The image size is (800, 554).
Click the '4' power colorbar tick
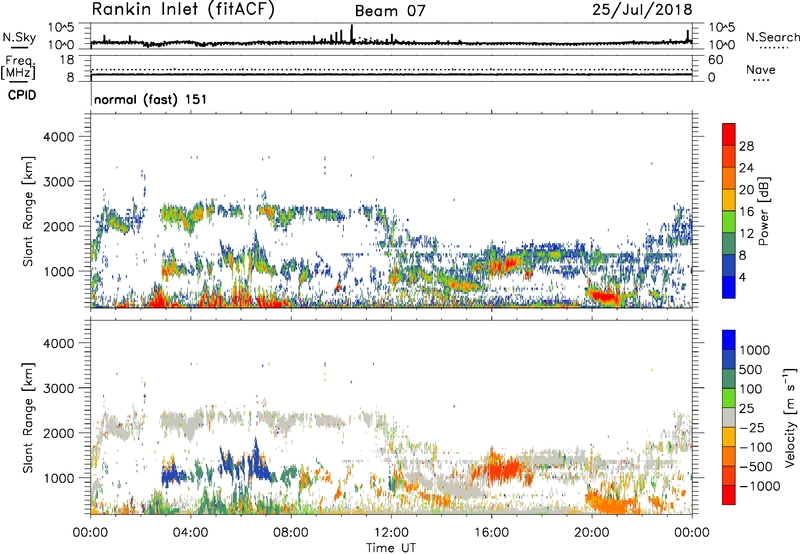pyautogui.click(x=743, y=277)
